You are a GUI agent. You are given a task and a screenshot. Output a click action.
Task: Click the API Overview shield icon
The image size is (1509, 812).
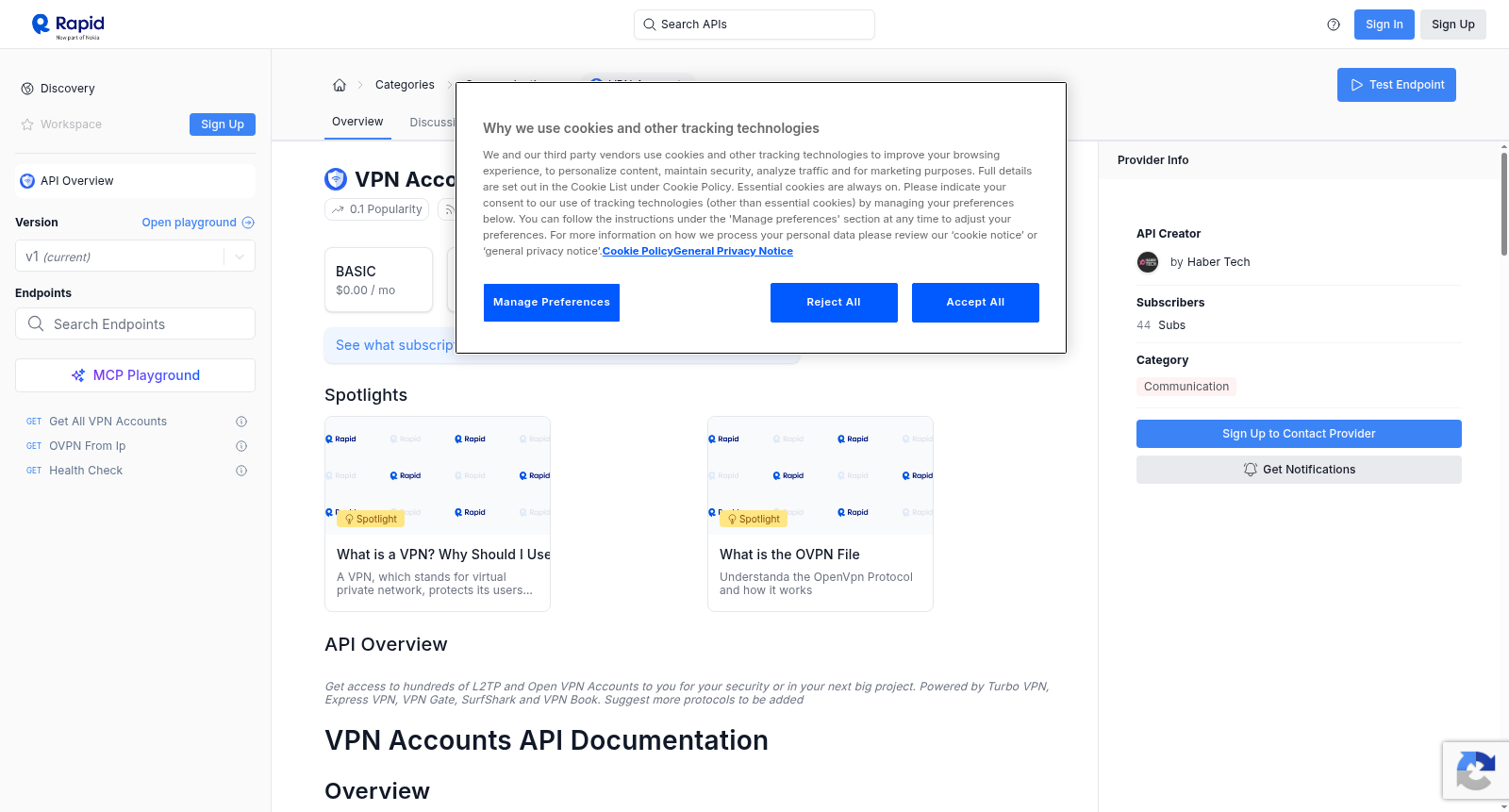click(27, 181)
